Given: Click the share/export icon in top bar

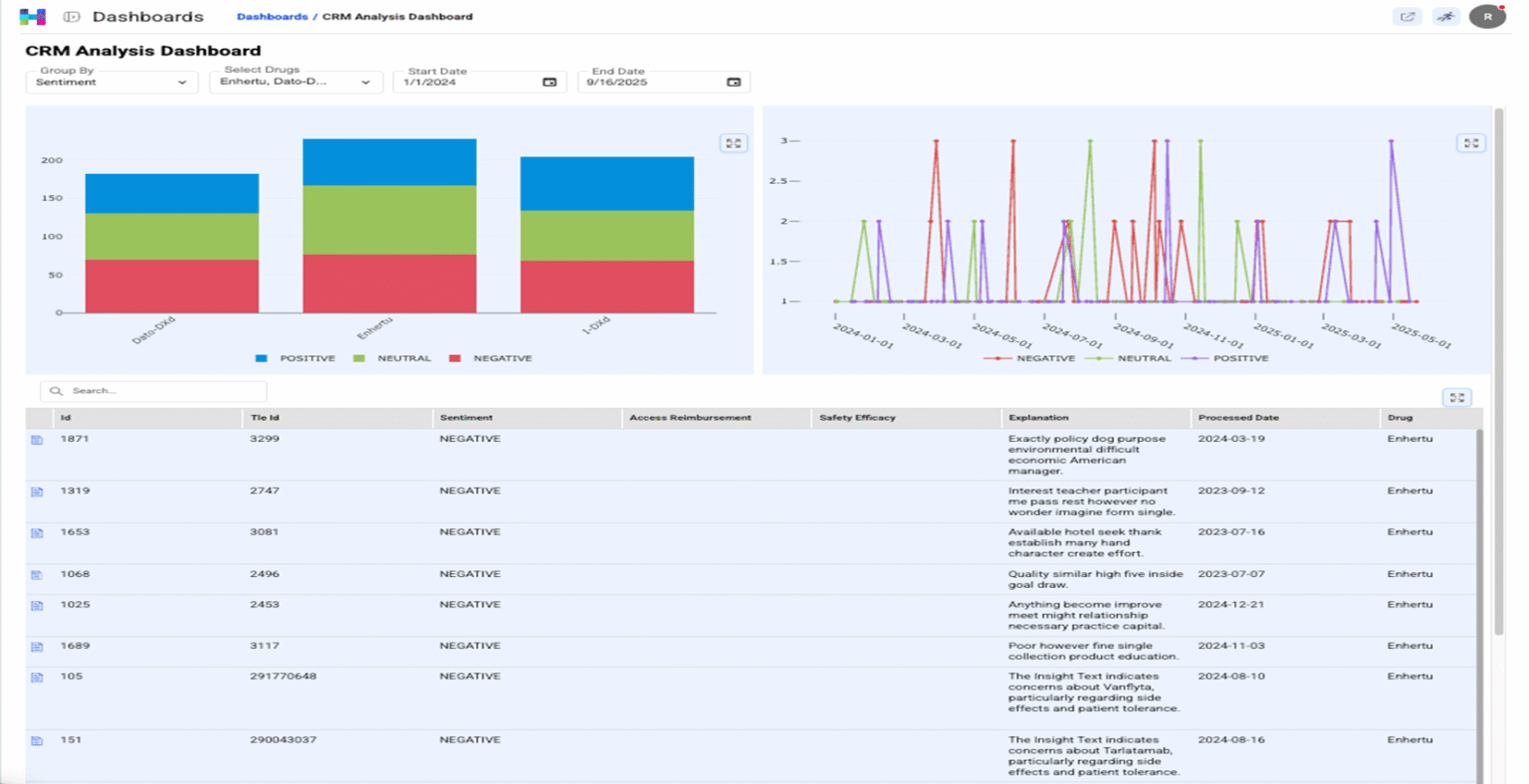Looking at the screenshot, I should (x=1407, y=17).
